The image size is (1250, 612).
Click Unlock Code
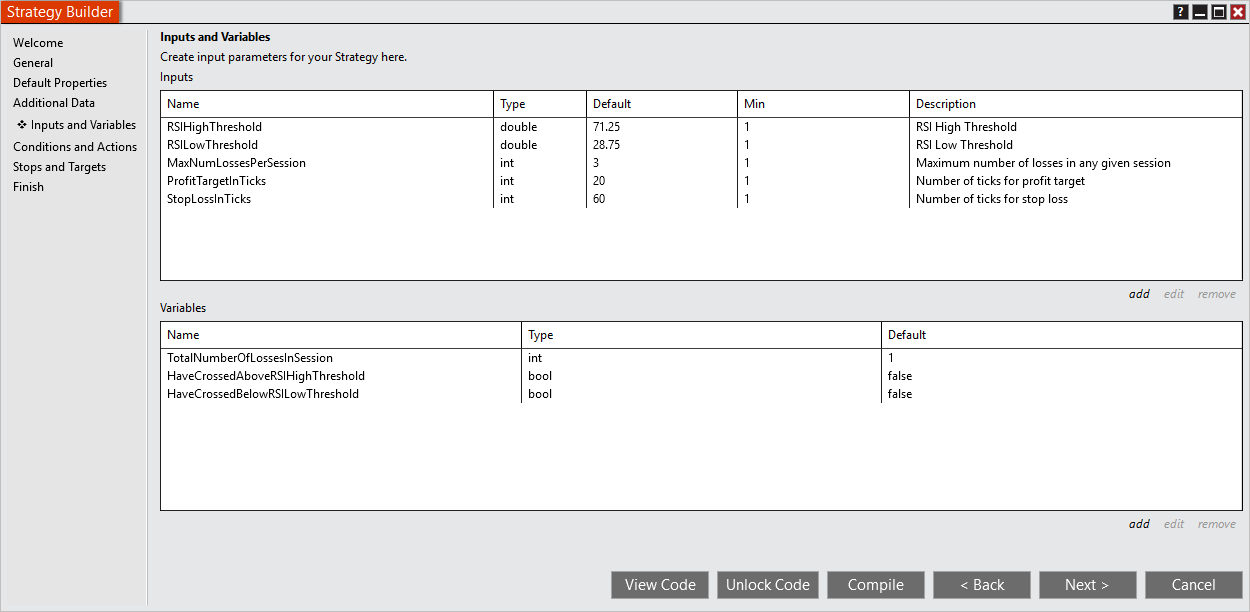tap(767, 585)
